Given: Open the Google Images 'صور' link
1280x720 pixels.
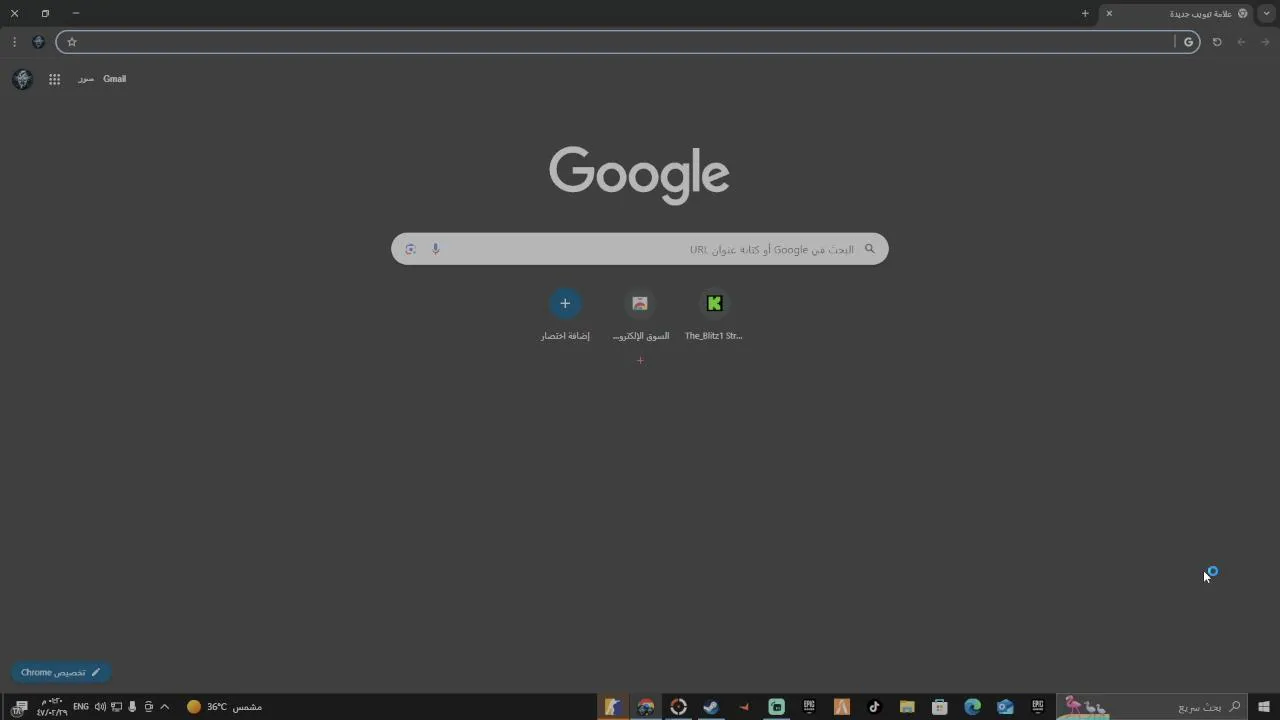Looking at the screenshot, I should pyautogui.click(x=86, y=79).
